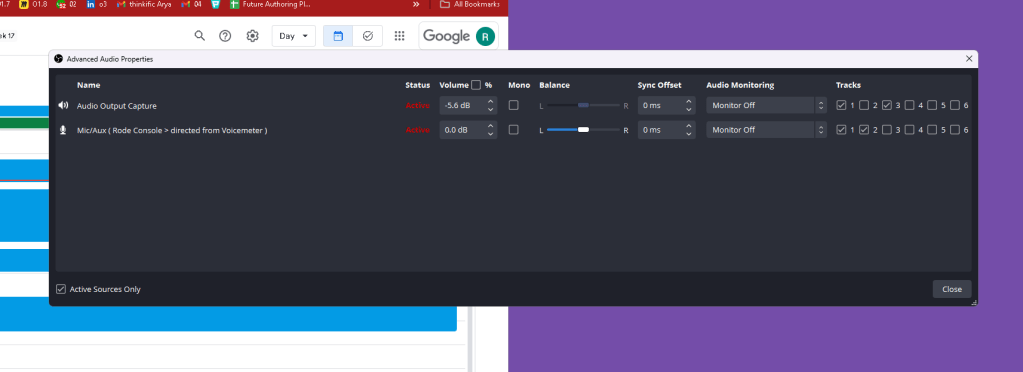Increase sync offset for Audio Output Capture
This screenshot has width=1023, height=372.
coord(688,101)
